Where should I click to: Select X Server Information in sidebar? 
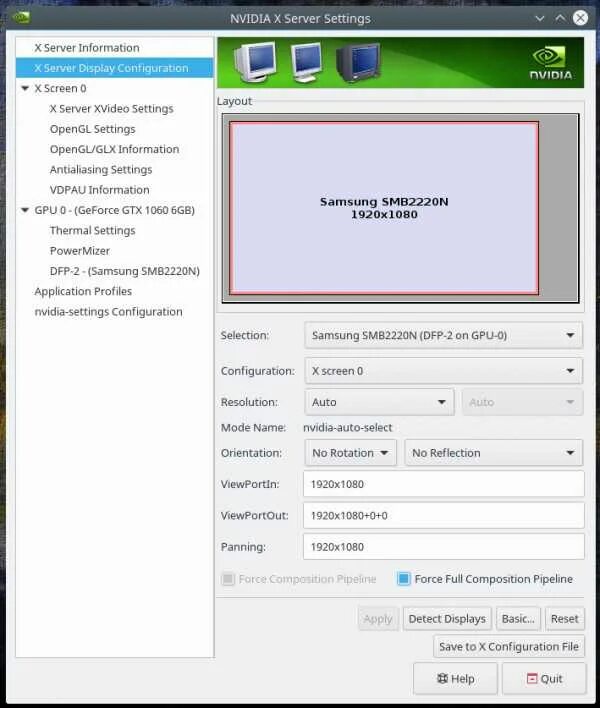(87, 47)
